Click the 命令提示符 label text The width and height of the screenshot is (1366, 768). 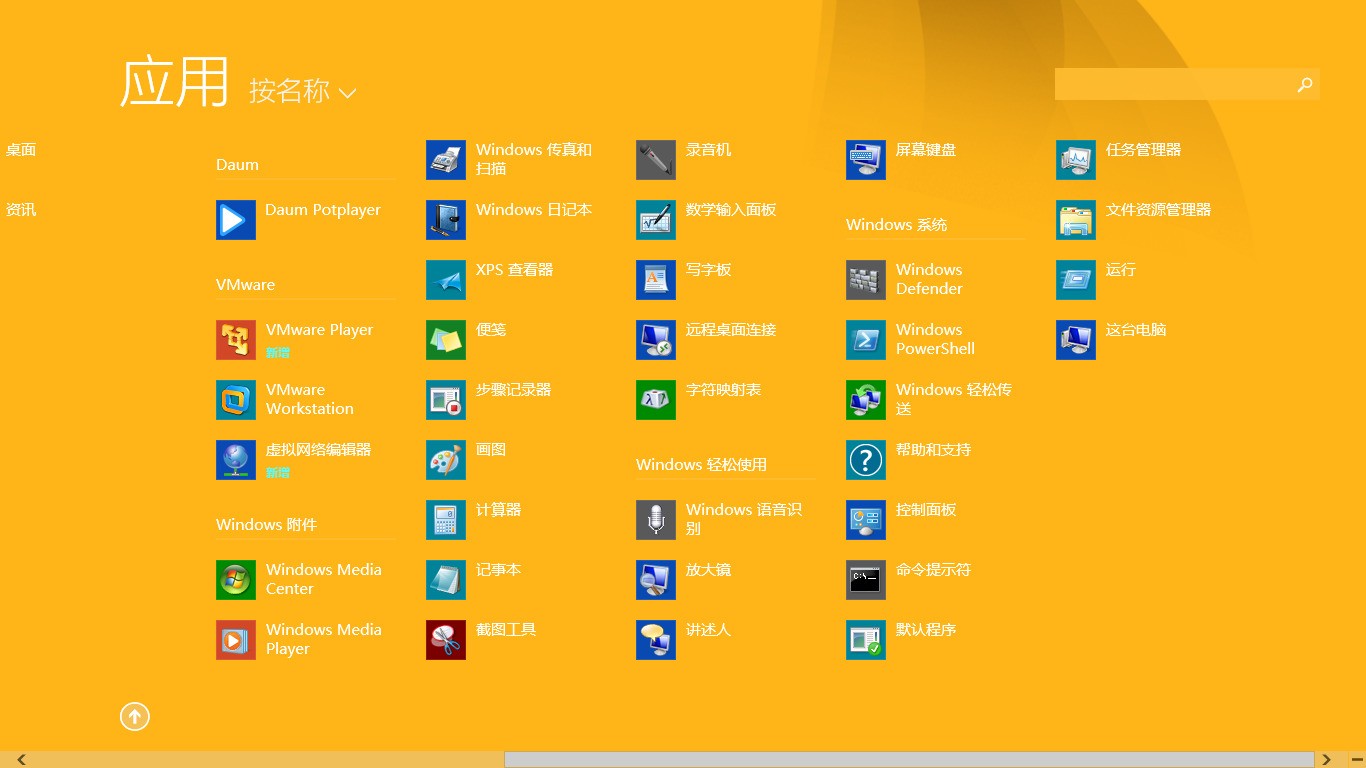point(933,570)
